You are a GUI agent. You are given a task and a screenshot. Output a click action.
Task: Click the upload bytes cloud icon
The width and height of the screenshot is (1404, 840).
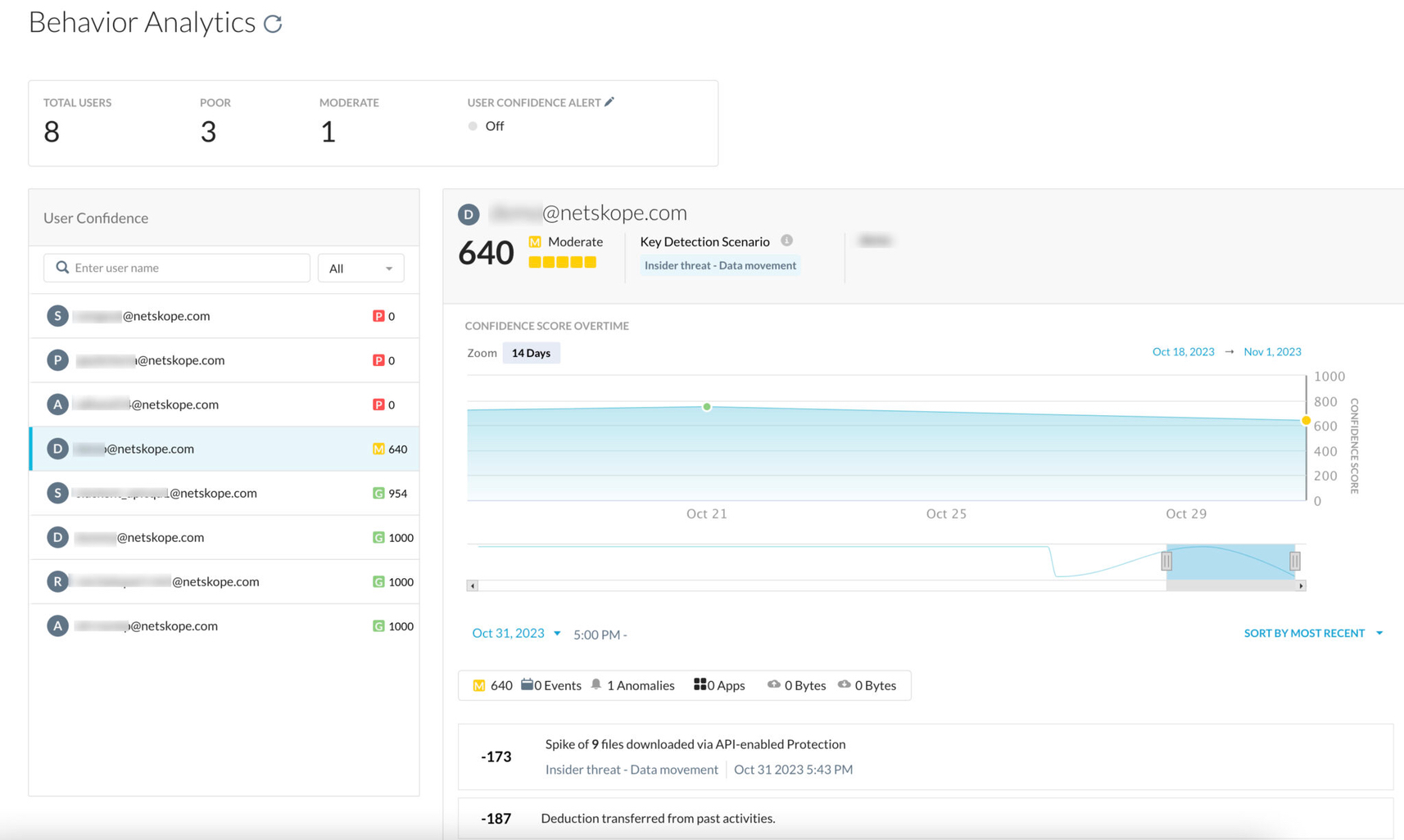coord(773,684)
